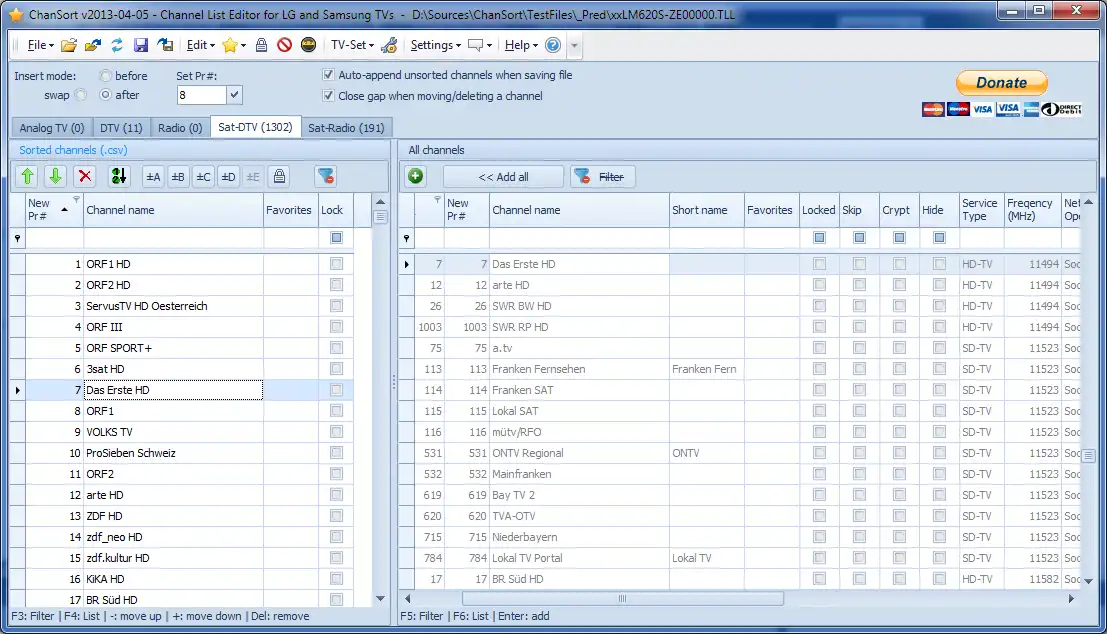Image resolution: width=1107 pixels, height=634 pixels.
Task: Click the yellow star favorites icon in the main toolbar
Action: coord(229,45)
